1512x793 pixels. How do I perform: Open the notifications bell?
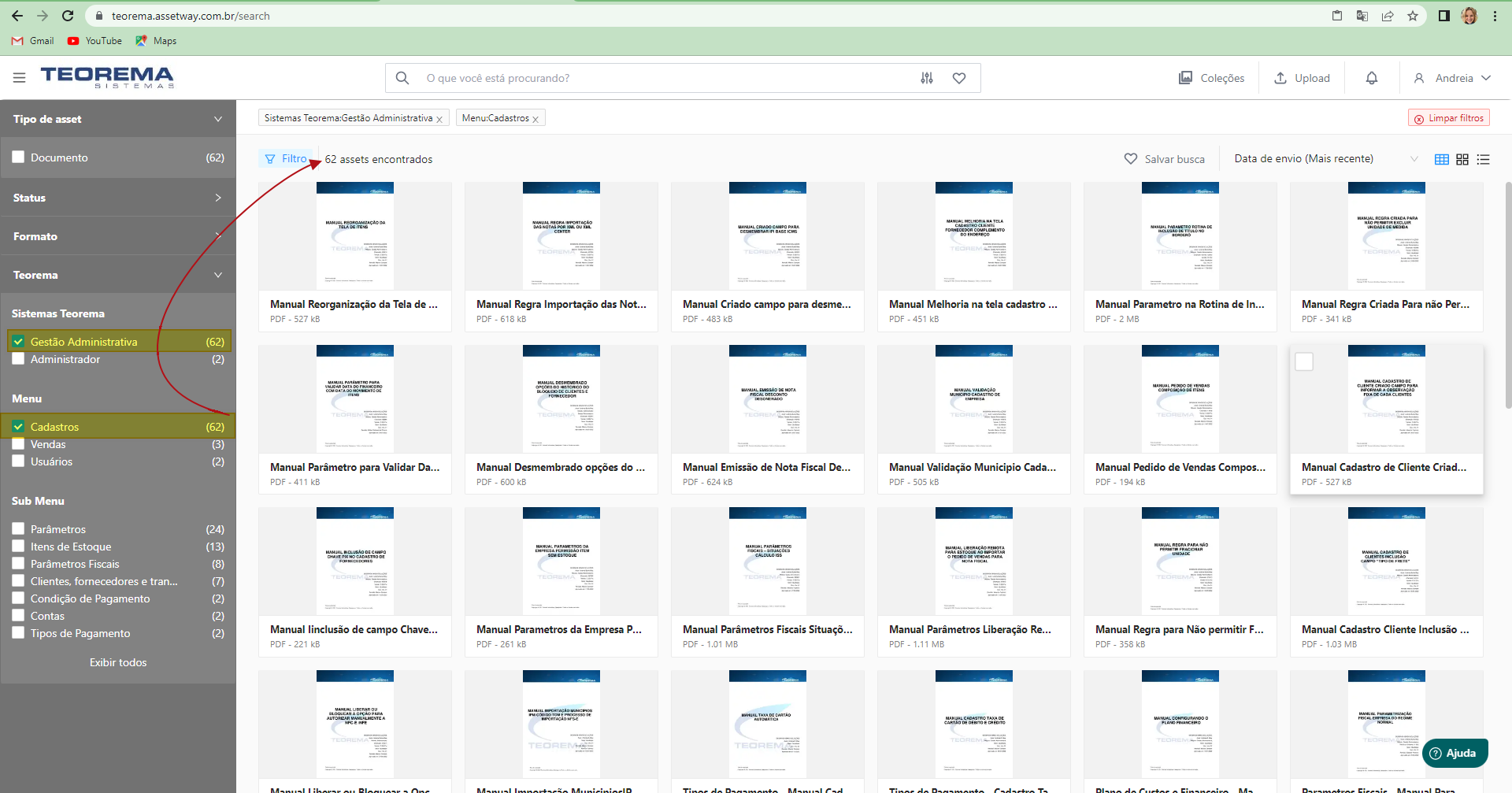(1372, 78)
